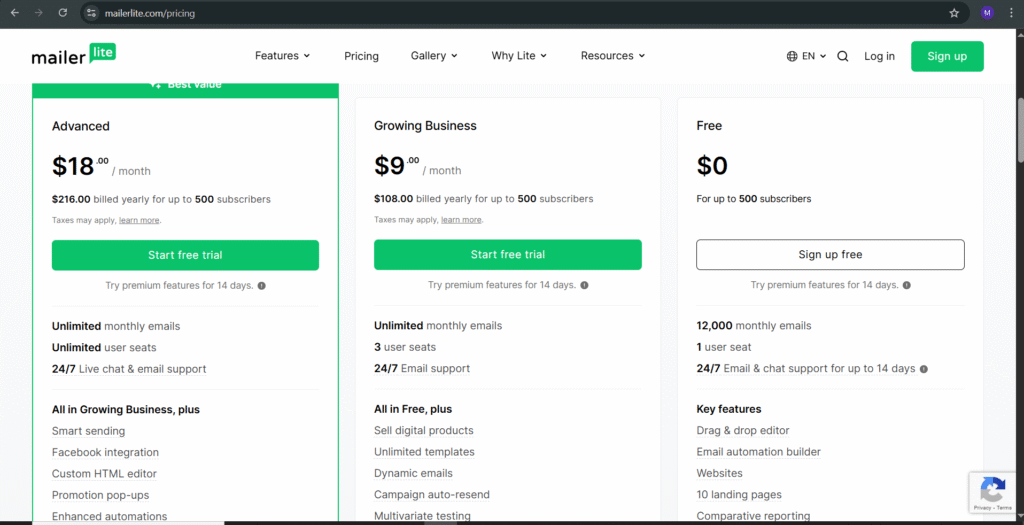This screenshot has width=1024, height=525.
Task: Open Chrome three-dot menu
Action: (x=1010, y=13)
